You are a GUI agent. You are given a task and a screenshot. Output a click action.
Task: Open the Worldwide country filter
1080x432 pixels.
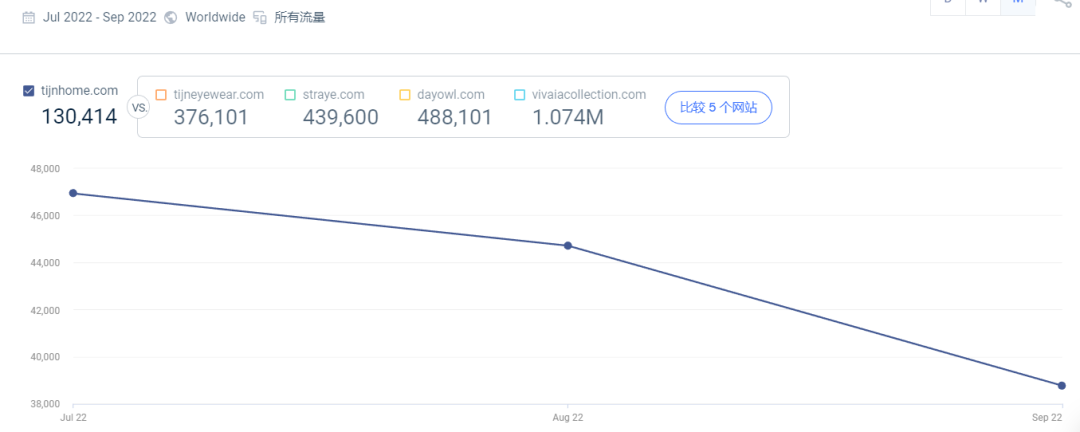tap(215, 17)
